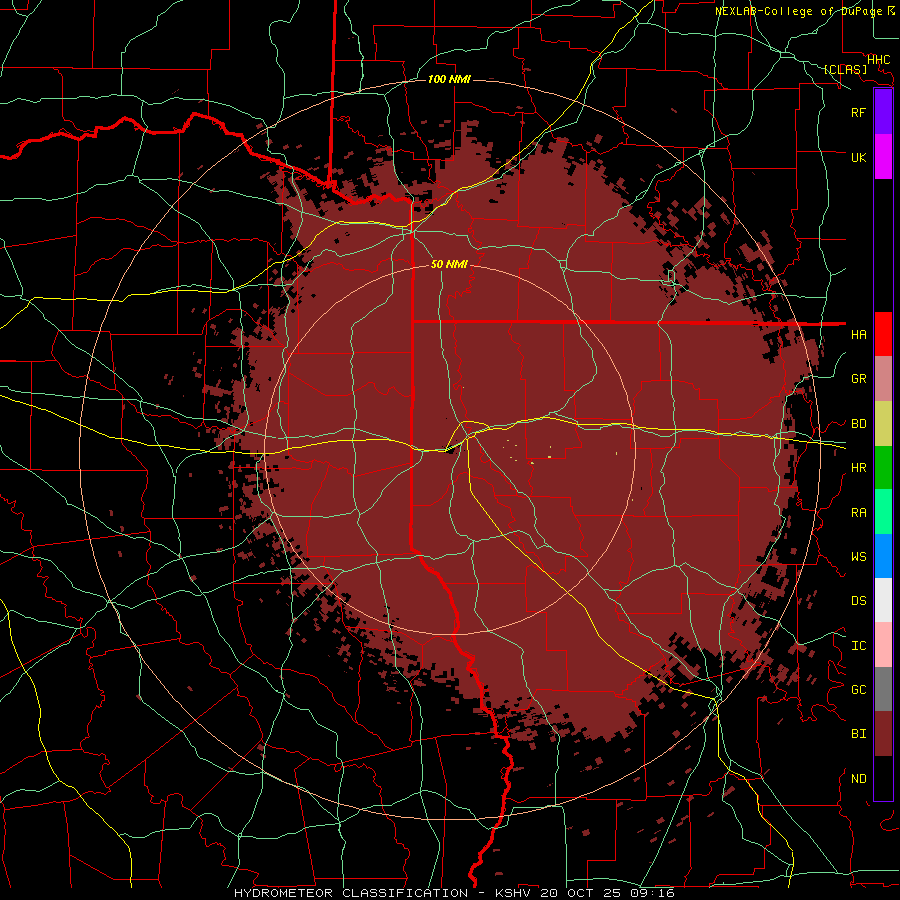Screen dimensions: 900x900
Task: Click the UK legend label
Action: [858, 157]
